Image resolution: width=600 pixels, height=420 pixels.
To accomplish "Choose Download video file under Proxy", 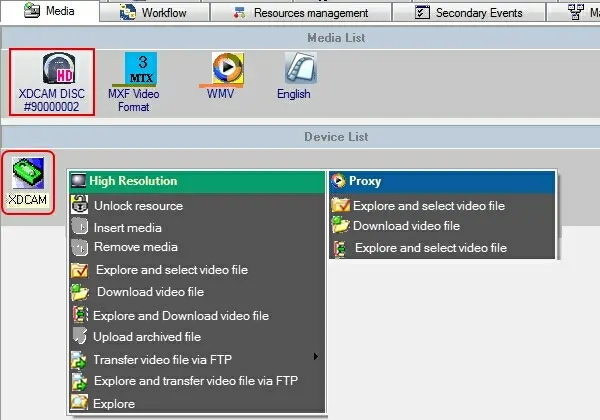I will 406,226.
